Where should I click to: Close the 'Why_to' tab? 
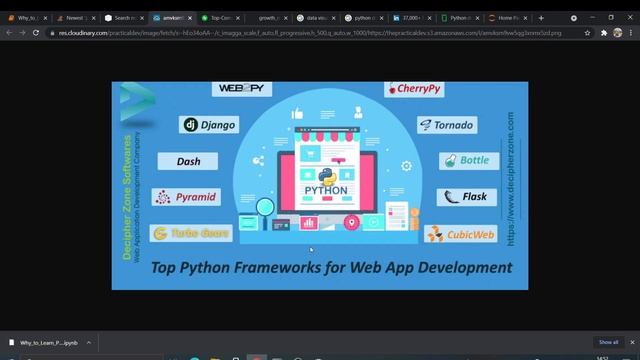click(x=45, y=18)
